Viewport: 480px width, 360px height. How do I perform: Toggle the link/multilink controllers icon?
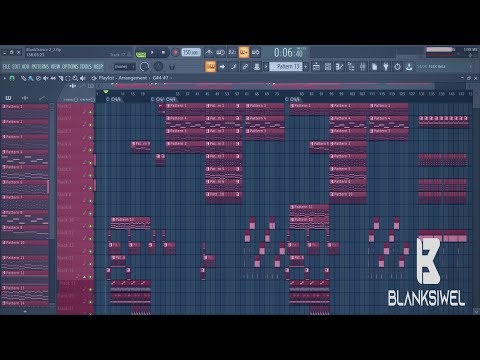(x=245, y=67)
